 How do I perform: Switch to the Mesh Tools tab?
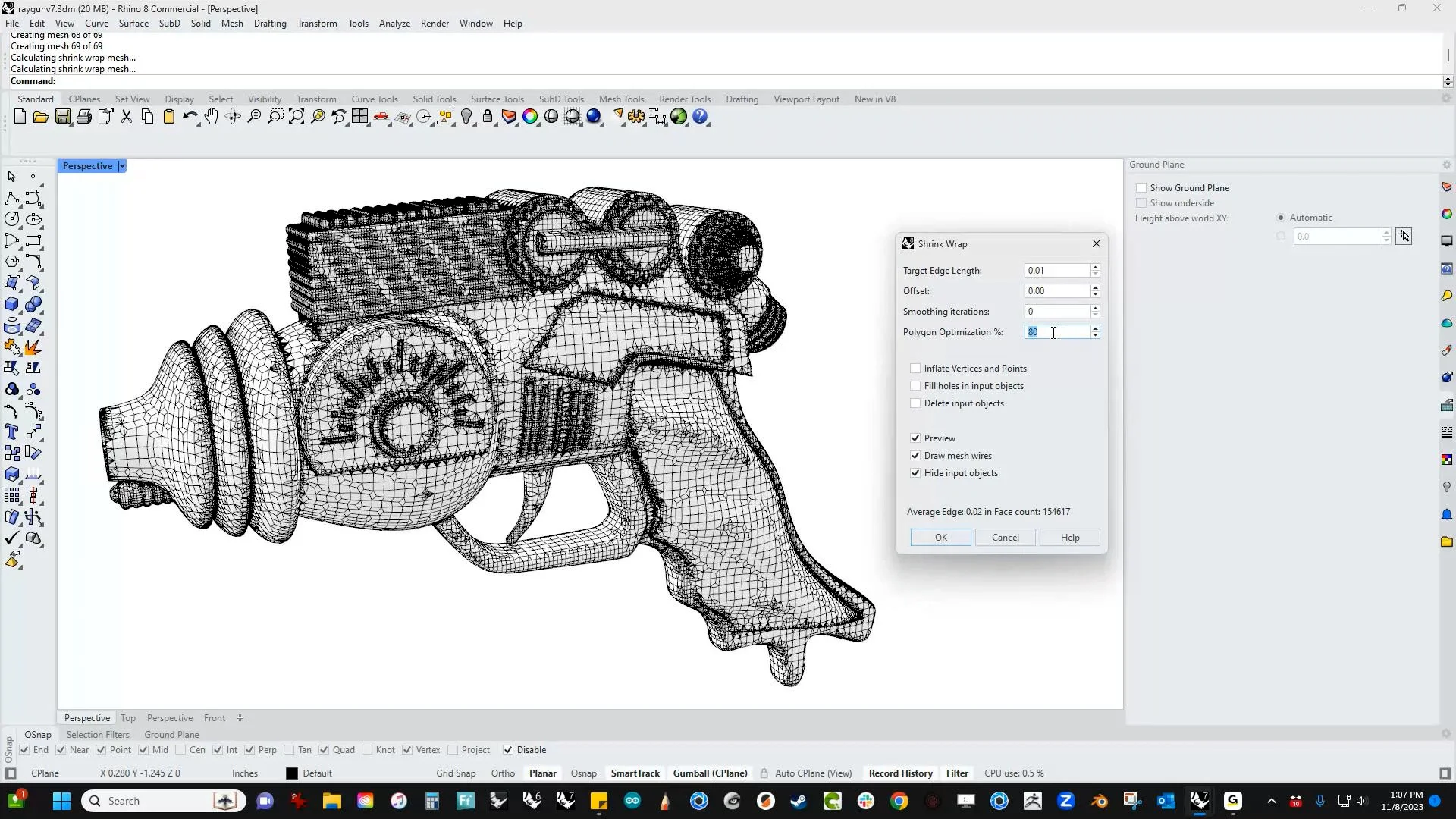(x=621, y=99)
